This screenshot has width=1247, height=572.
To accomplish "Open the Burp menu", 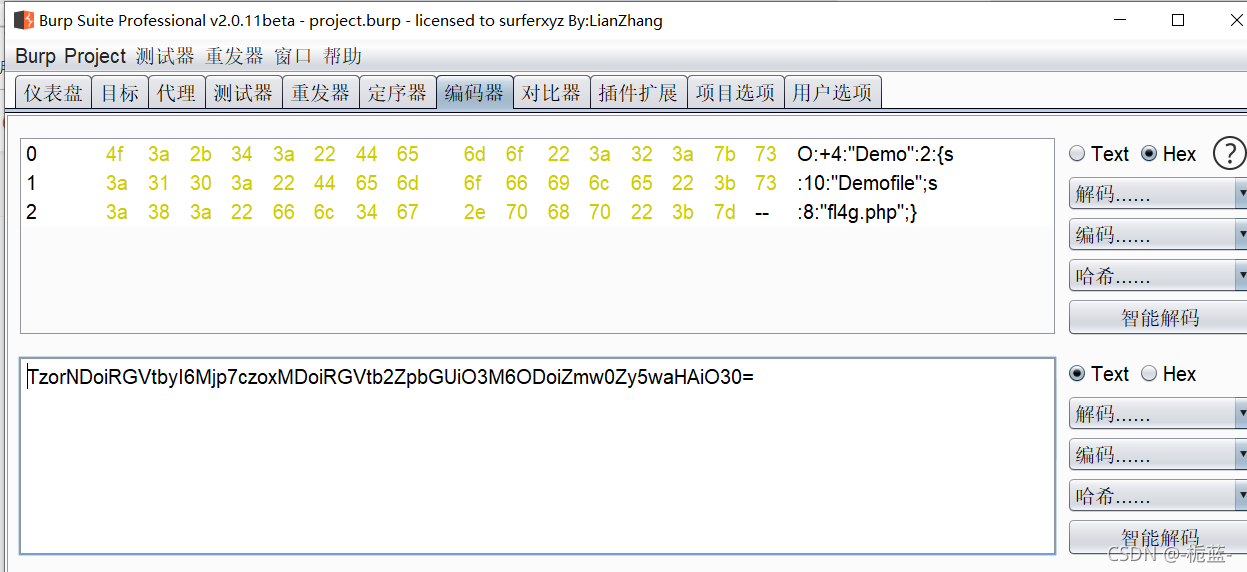I will [x=36, y=56].
